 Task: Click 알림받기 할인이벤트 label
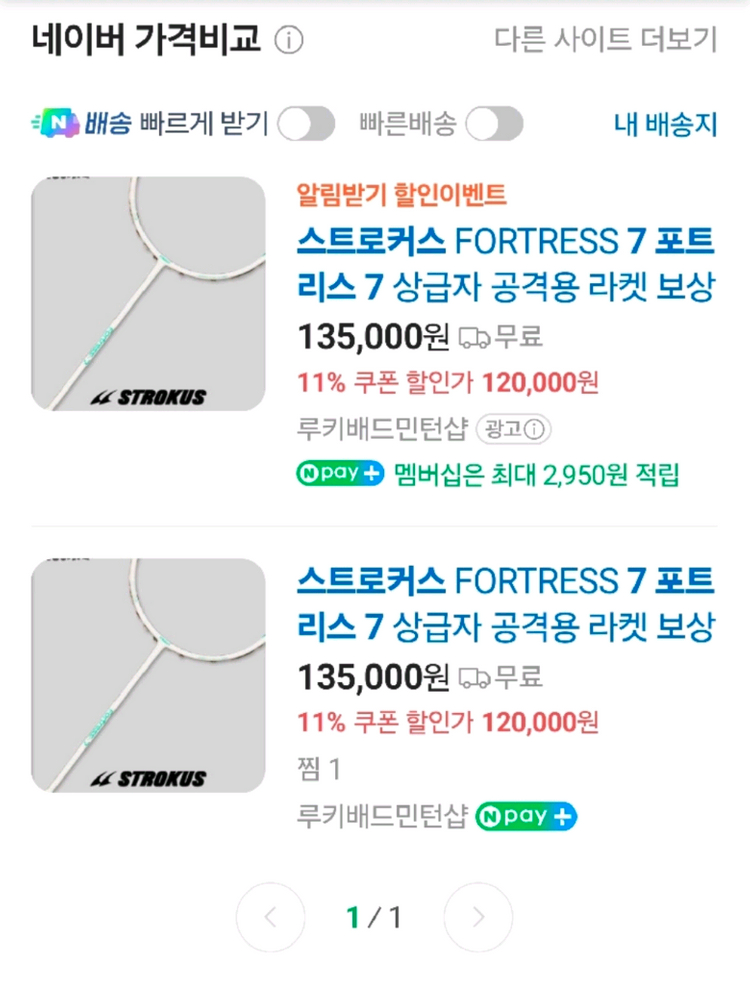[x=402, y=194]
